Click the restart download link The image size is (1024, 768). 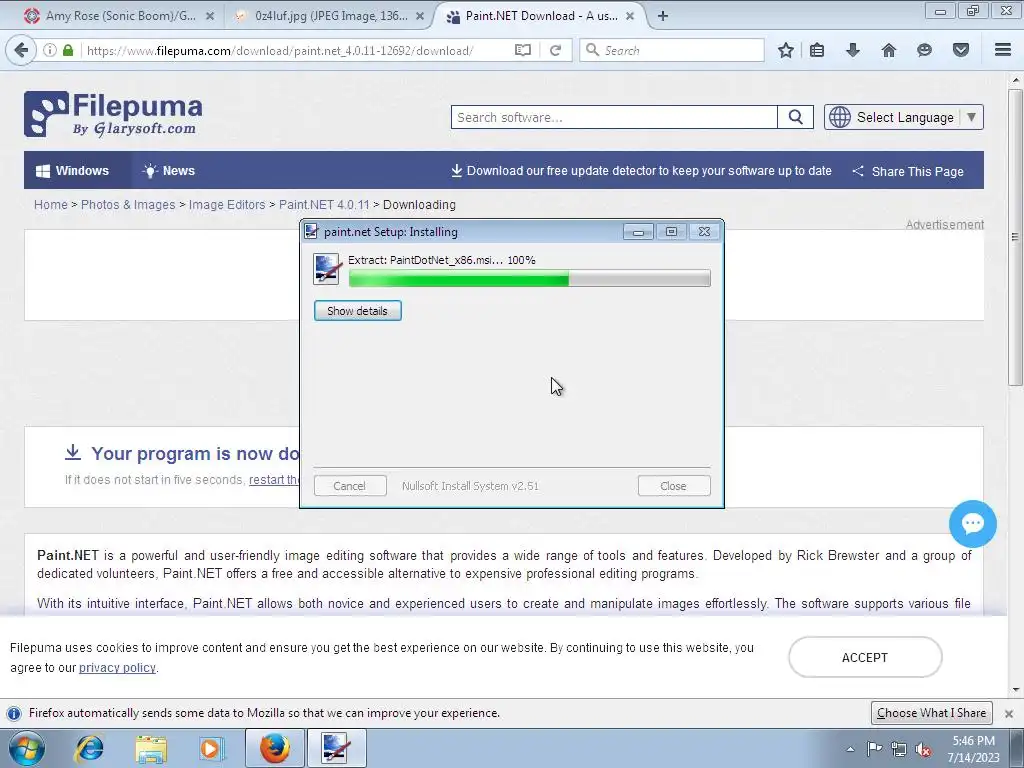click(274, 479)
